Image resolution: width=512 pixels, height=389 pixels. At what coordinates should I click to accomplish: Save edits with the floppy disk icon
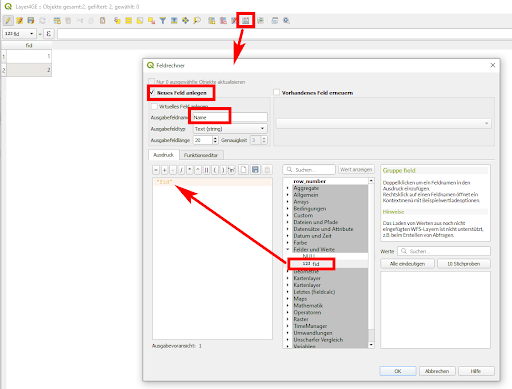point(31,21)
